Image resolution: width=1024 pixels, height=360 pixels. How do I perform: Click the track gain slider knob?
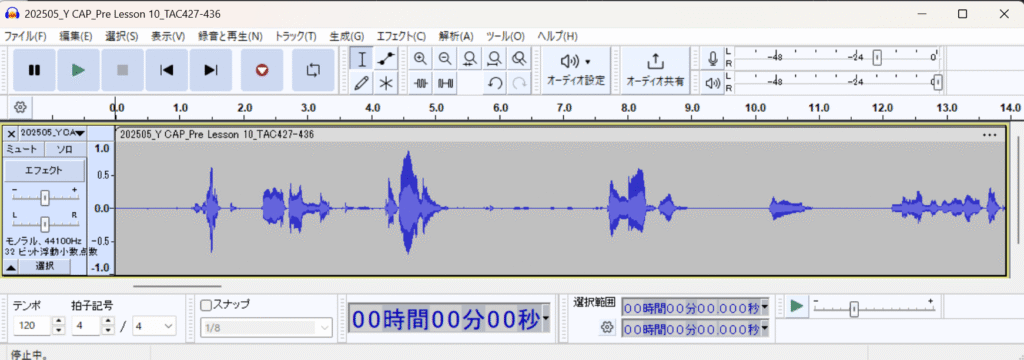coord(44,197)
